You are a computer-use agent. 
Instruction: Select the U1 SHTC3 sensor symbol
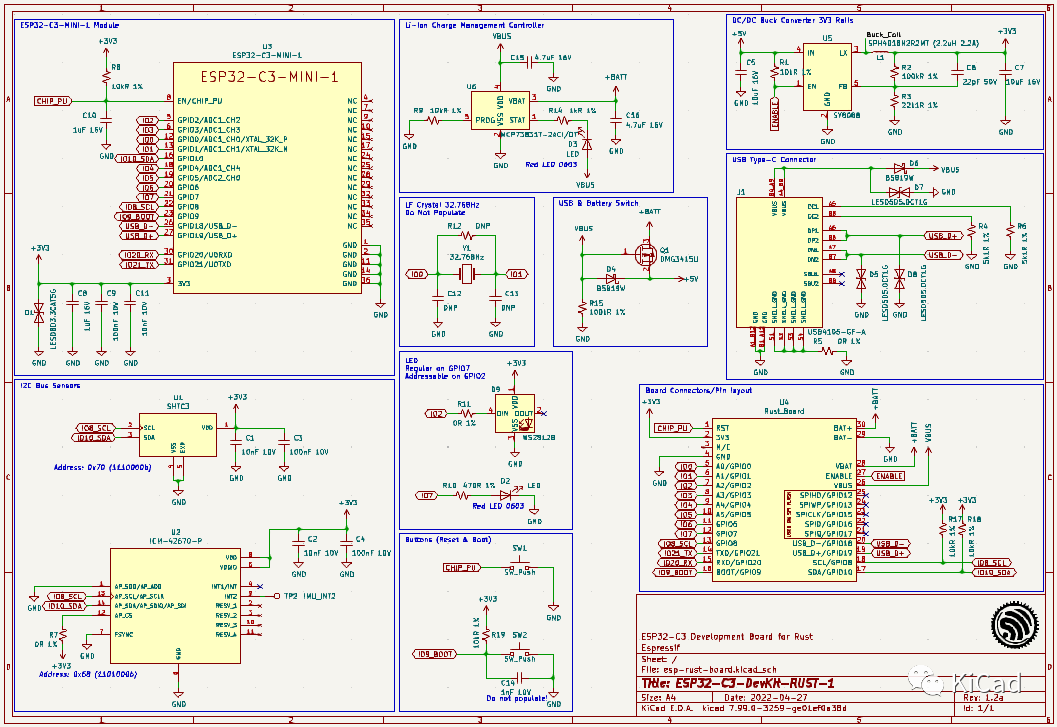click(178, 435)
